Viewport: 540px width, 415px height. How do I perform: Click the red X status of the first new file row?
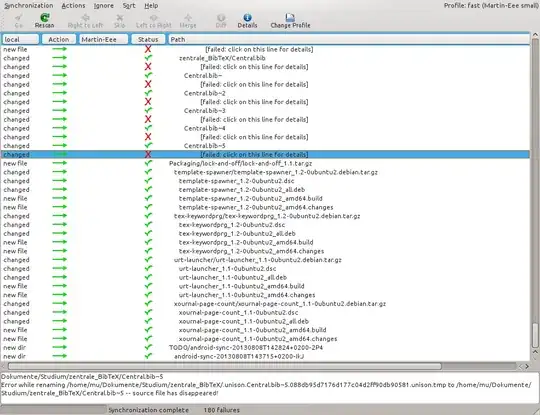[x=148, y=49]
